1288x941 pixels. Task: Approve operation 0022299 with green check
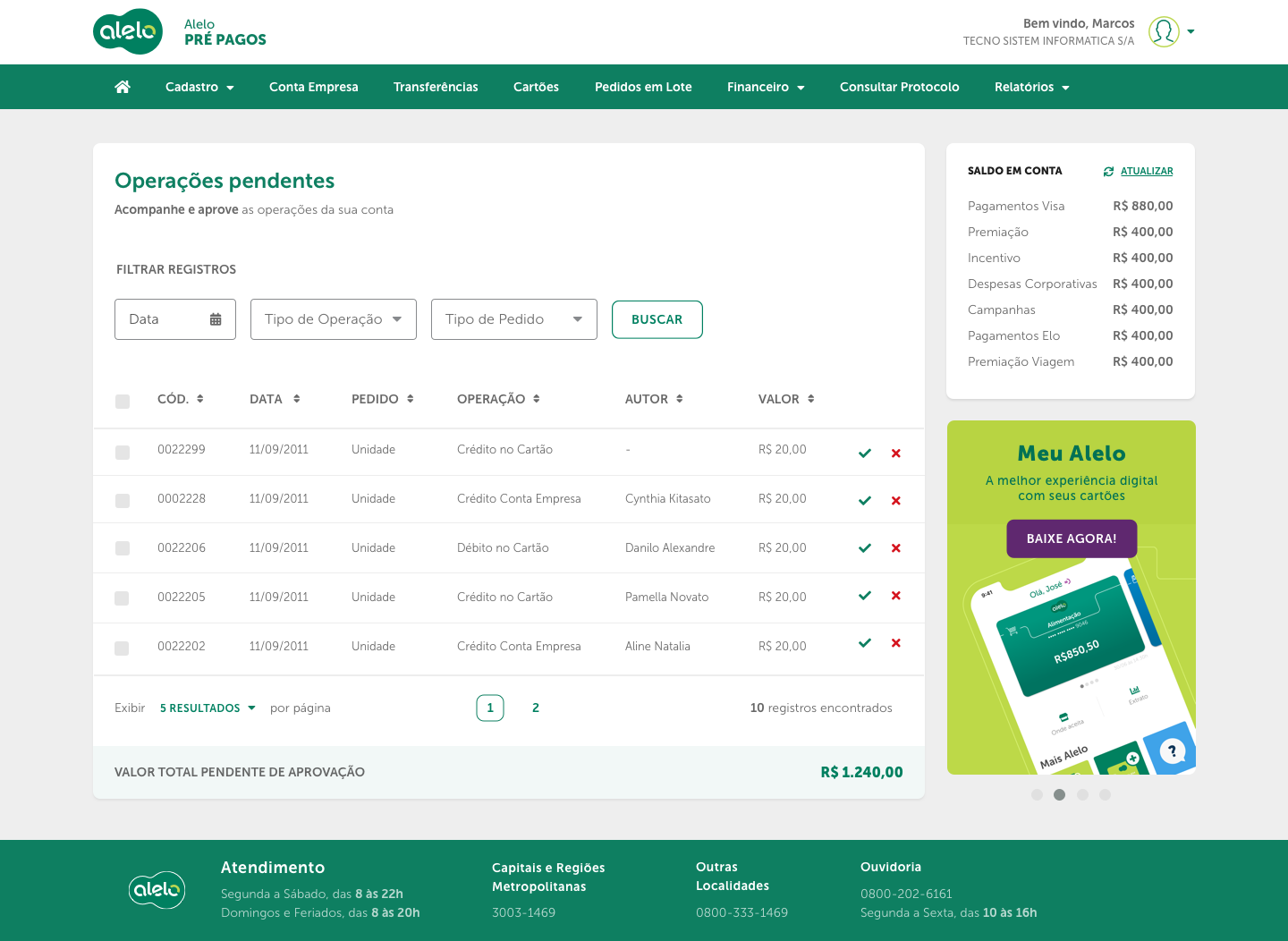pyautogui.click(x=865, y=454)
